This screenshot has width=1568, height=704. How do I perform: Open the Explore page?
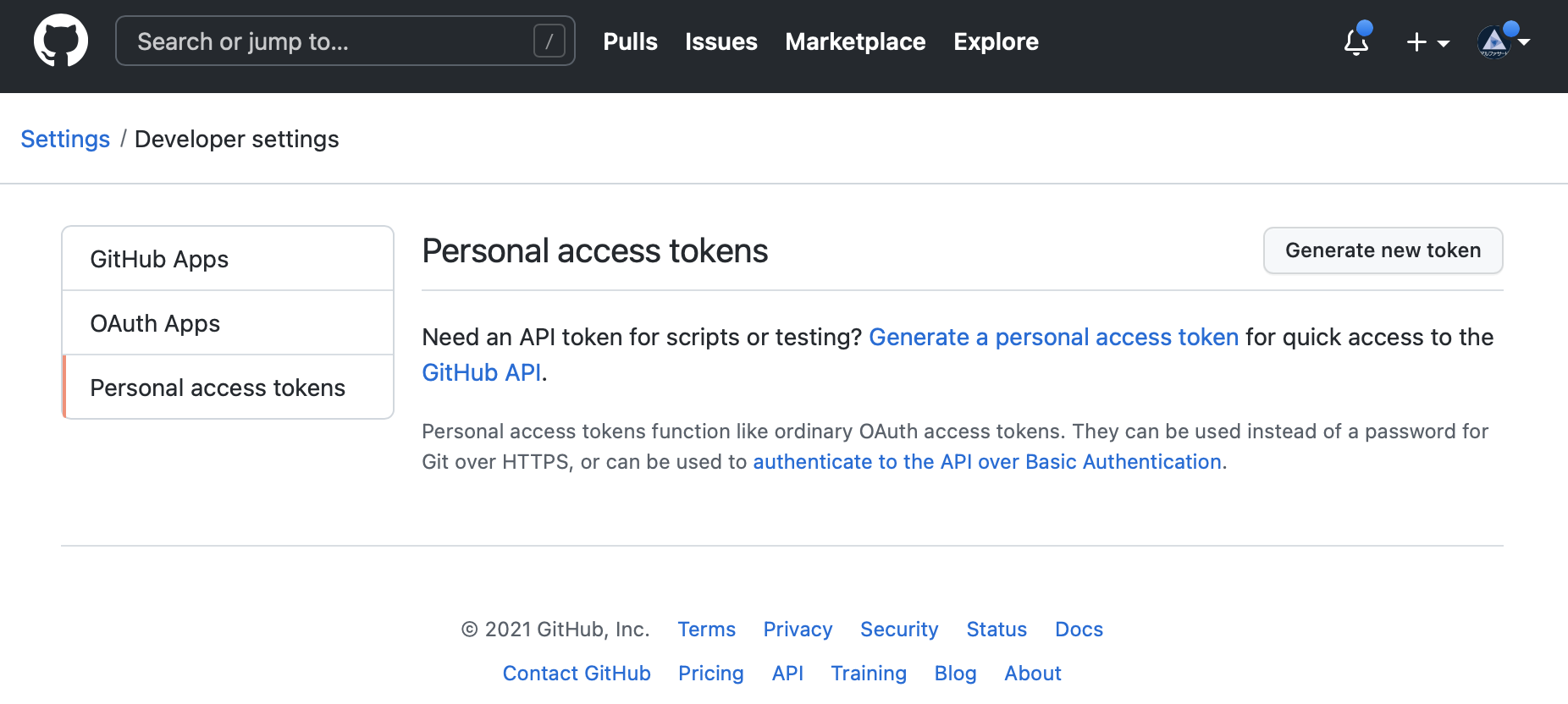(x=996, y=41)
